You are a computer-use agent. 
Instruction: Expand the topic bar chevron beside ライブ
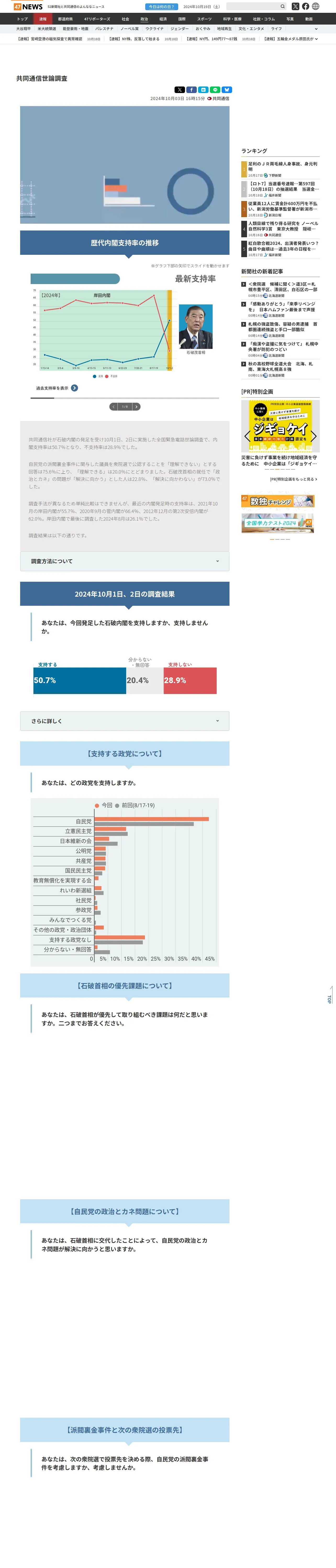316,28
